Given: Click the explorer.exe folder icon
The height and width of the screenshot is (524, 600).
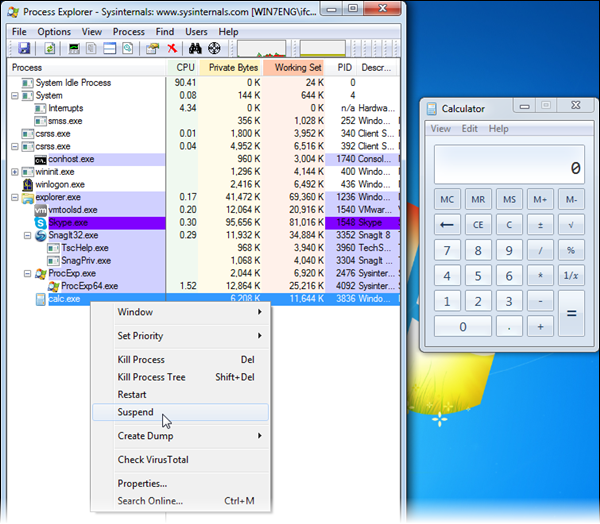Looking at the screenshot, I should 28,198.
